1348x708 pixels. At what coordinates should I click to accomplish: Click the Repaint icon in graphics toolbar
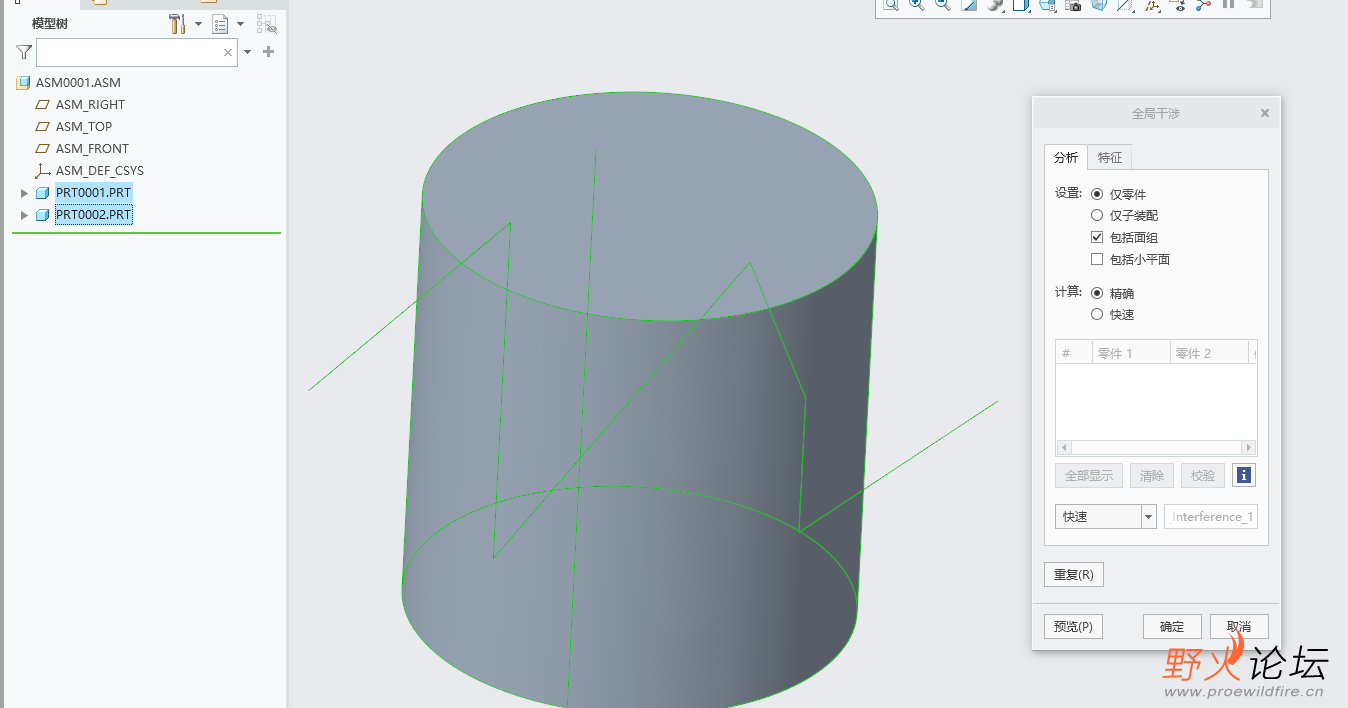tap(969, 5)
